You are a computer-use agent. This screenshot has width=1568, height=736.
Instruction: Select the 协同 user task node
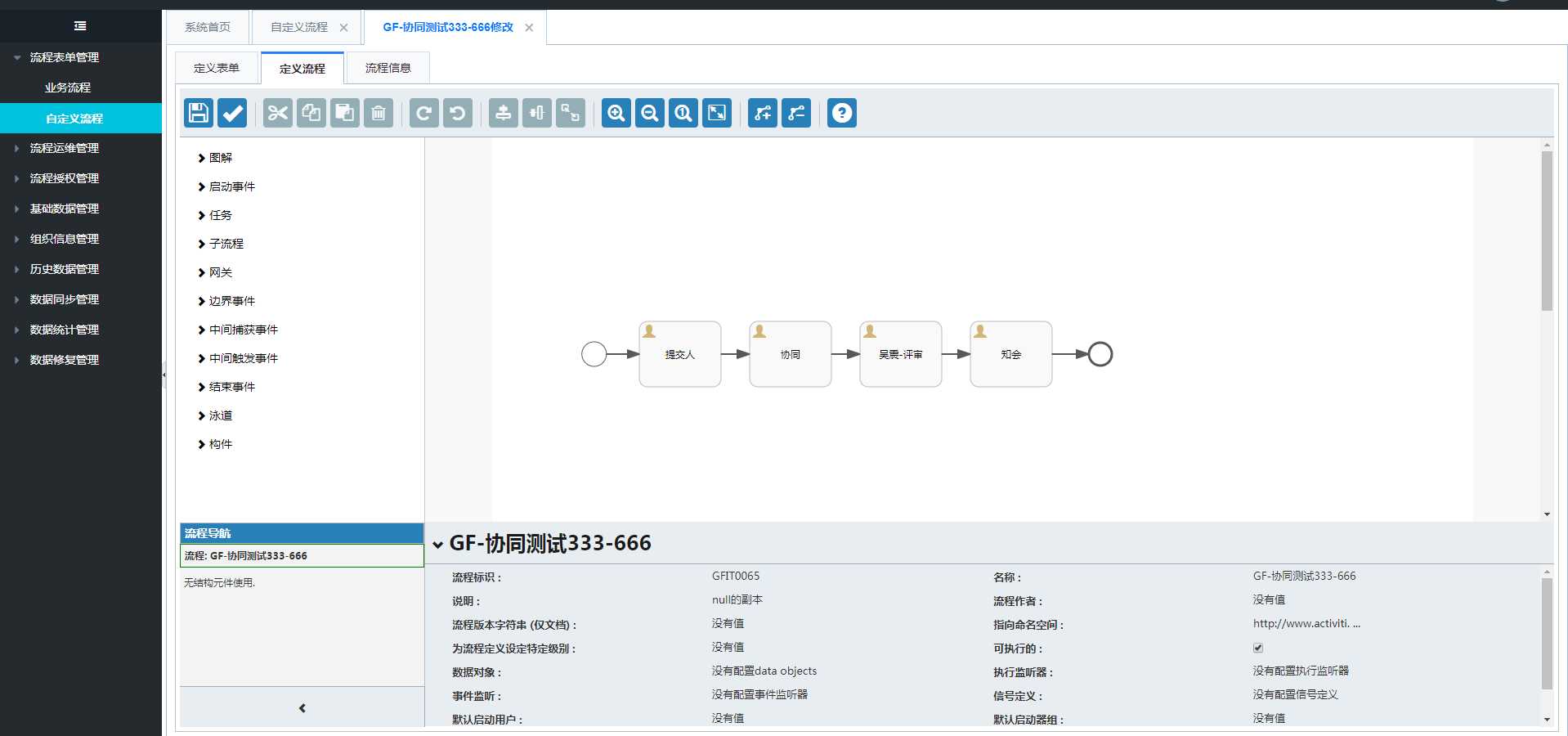coord(791,354)
